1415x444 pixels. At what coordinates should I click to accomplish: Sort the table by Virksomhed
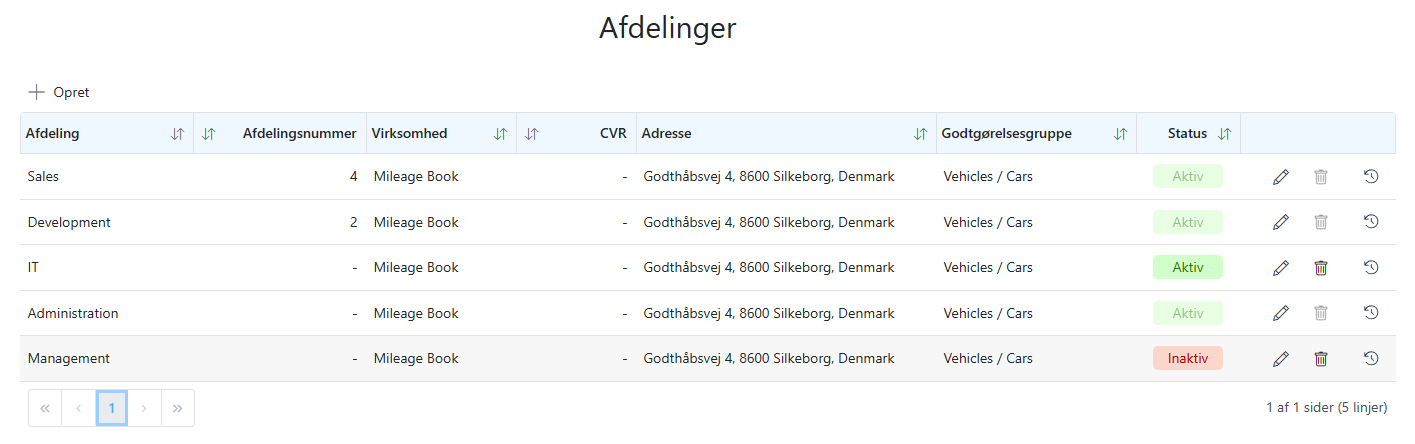500,134
